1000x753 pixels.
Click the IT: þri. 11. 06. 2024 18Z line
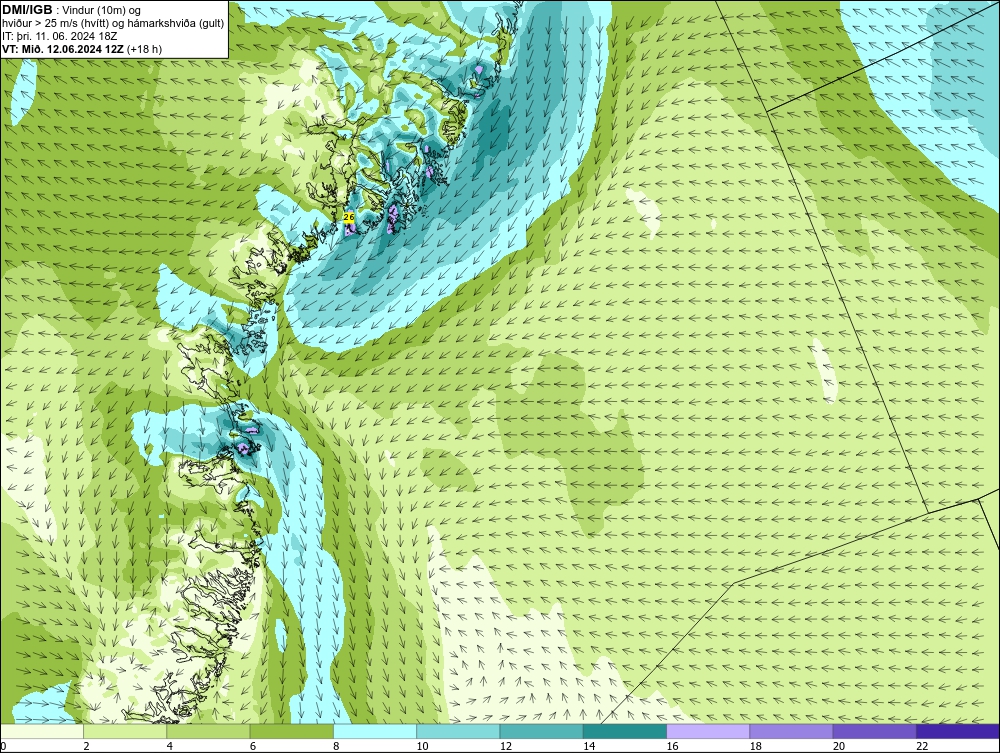point(59,36)
